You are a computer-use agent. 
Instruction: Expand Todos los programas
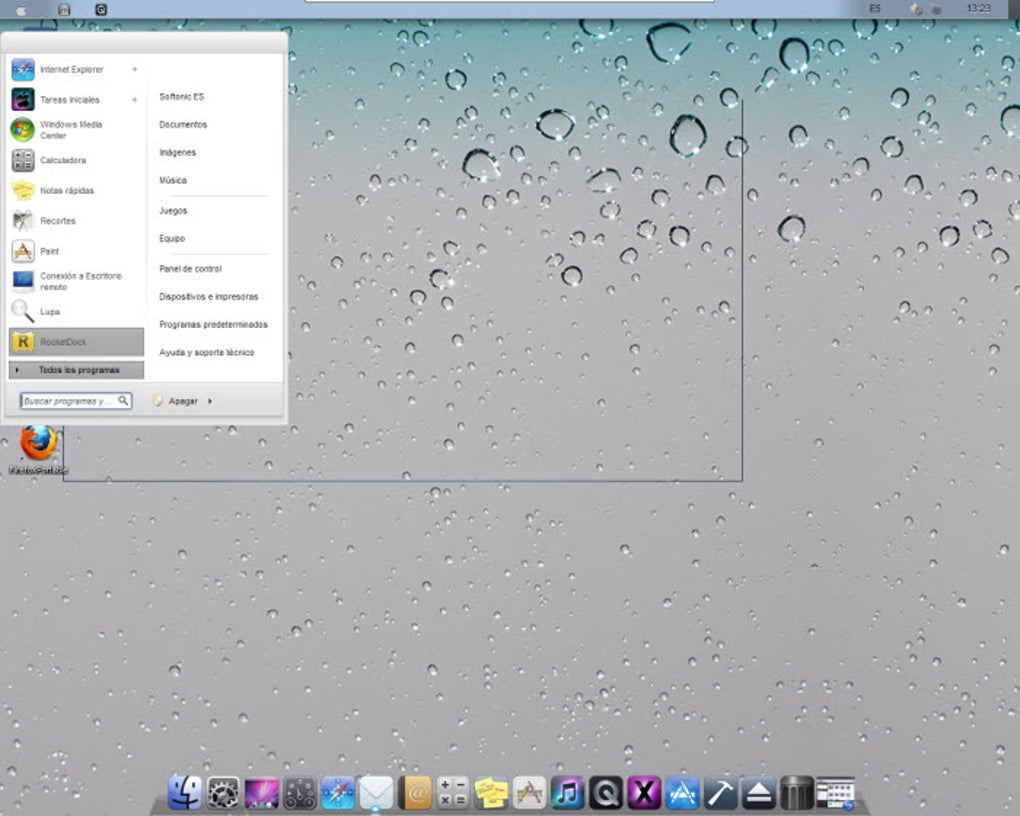tap(76, 370)
